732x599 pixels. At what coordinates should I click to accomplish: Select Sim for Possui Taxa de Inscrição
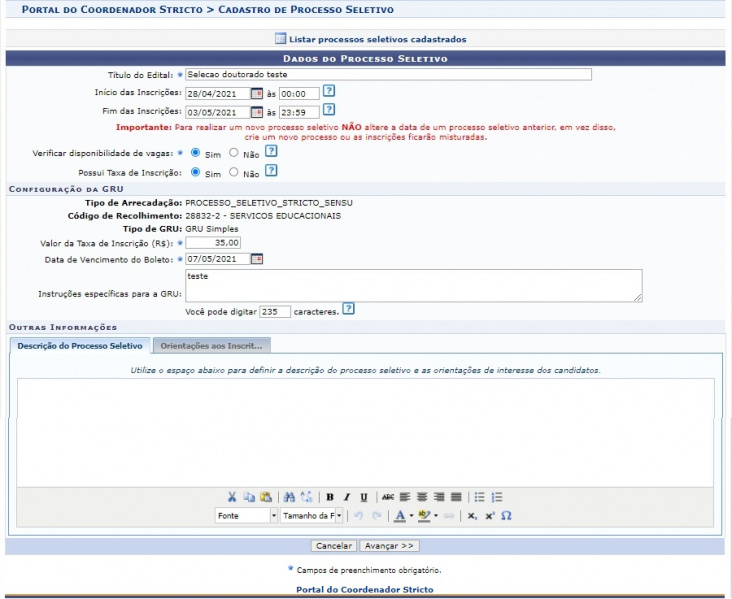coord(195,172)
